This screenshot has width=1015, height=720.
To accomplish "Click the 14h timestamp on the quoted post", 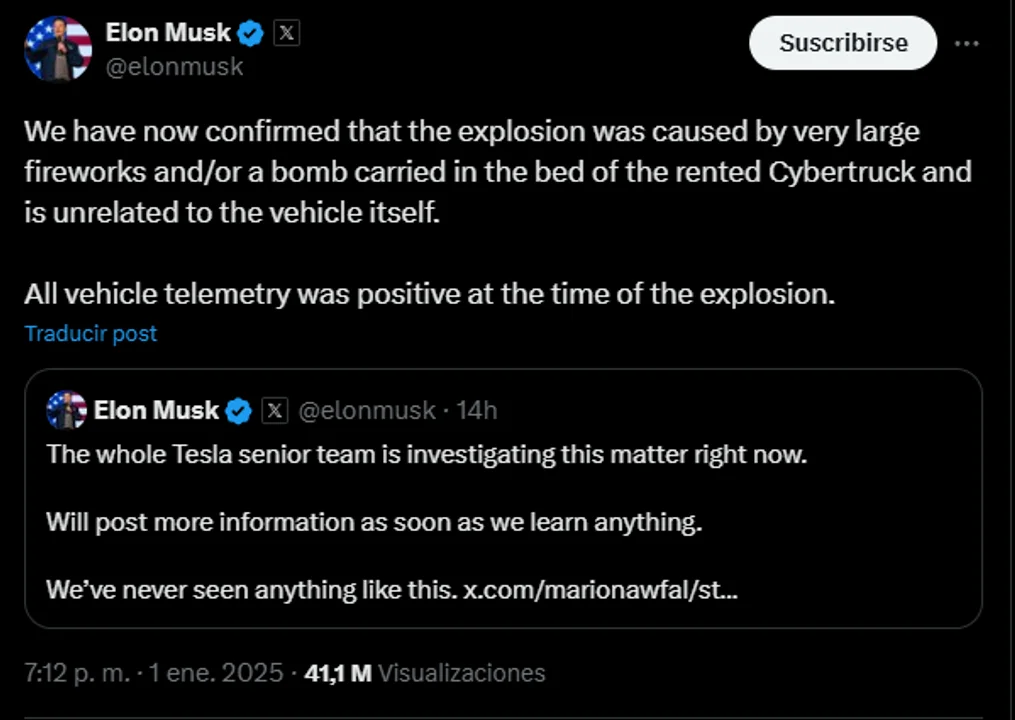I will point(477,410).
